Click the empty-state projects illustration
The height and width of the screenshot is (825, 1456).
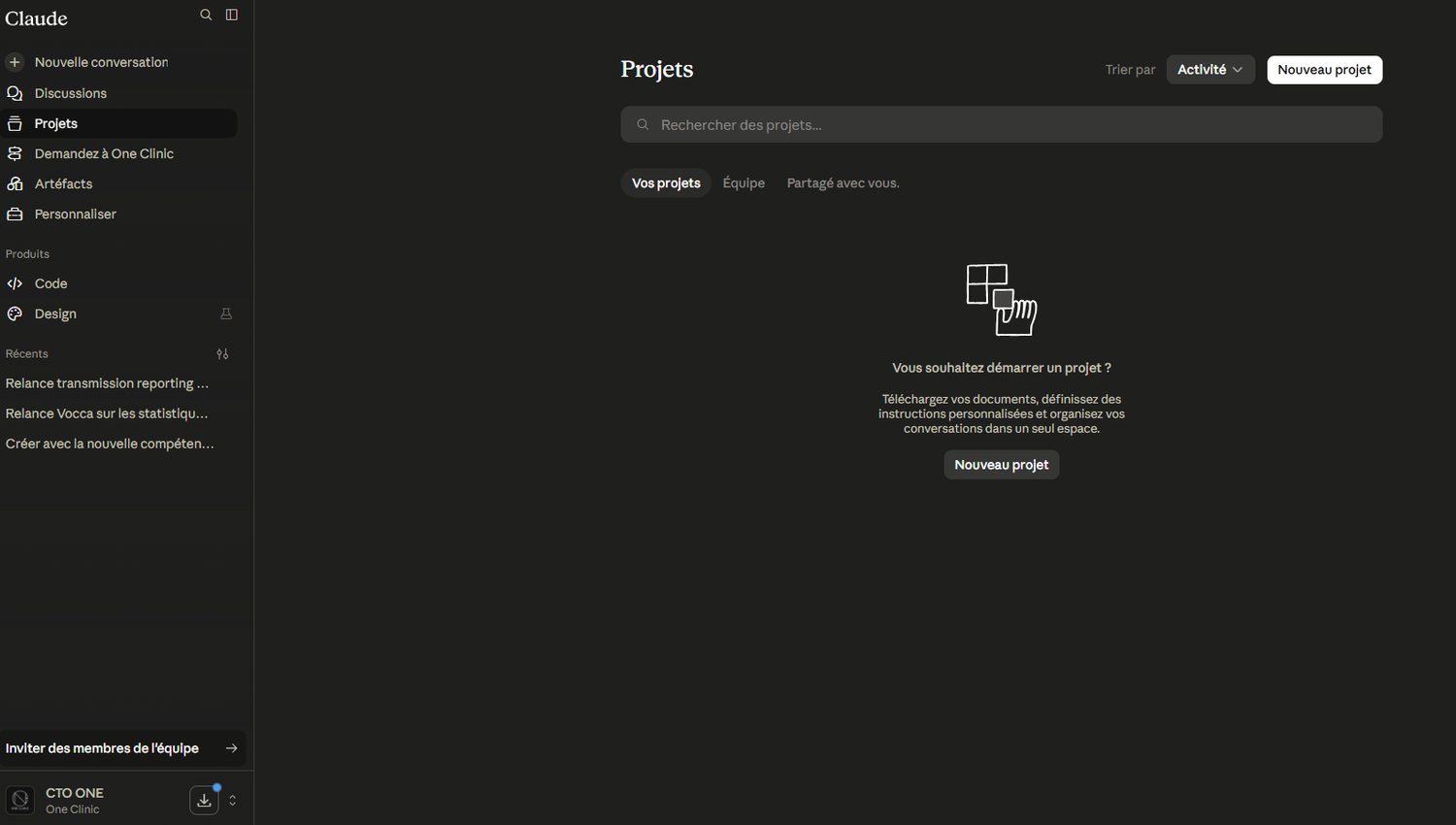coord(1001,300)
